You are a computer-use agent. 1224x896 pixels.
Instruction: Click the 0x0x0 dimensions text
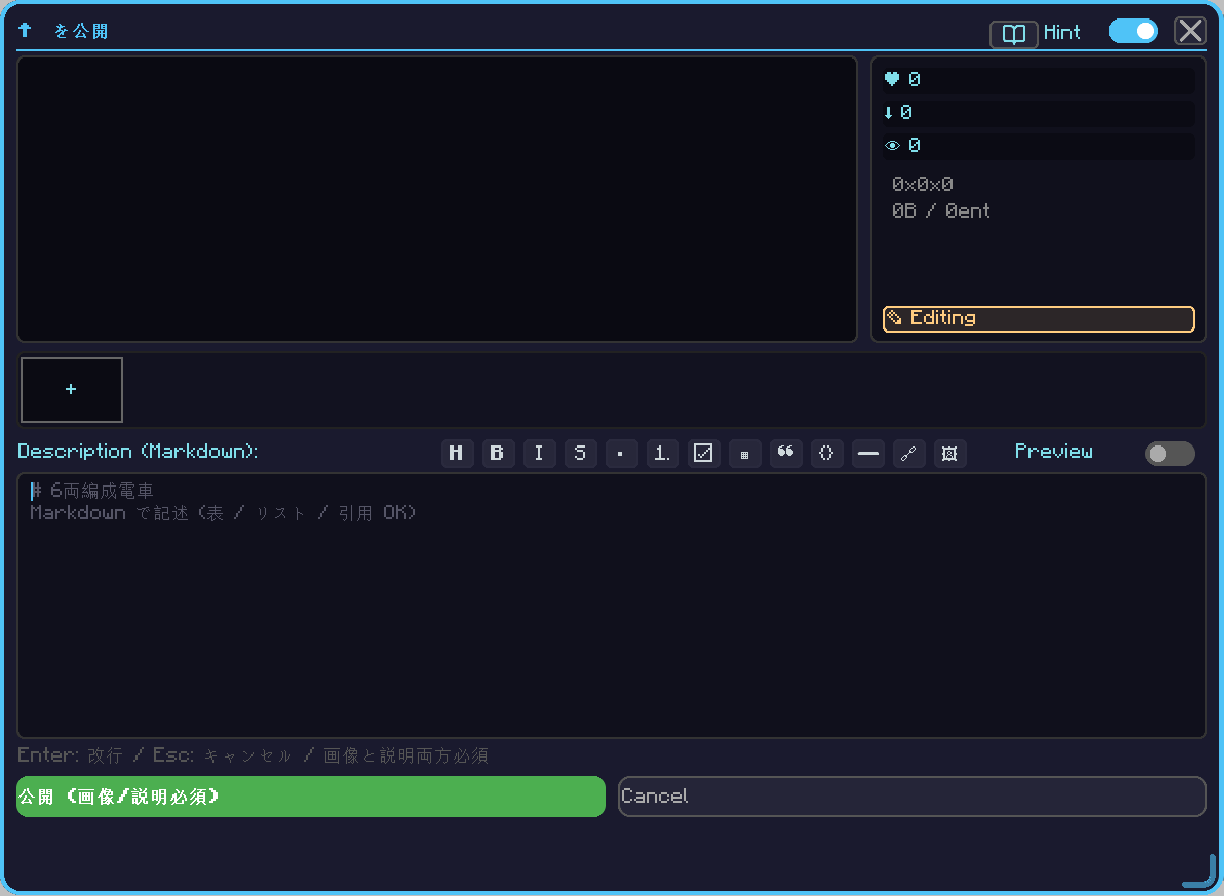[x=923, y=185]
